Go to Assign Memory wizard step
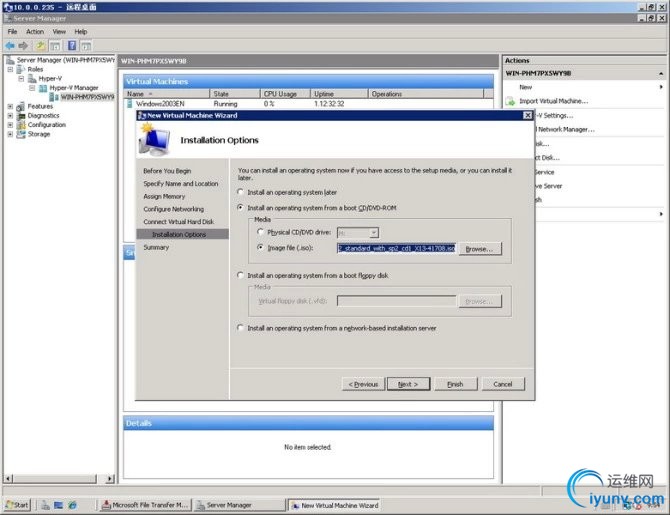The image size is (670, 515). click(164, 197)
